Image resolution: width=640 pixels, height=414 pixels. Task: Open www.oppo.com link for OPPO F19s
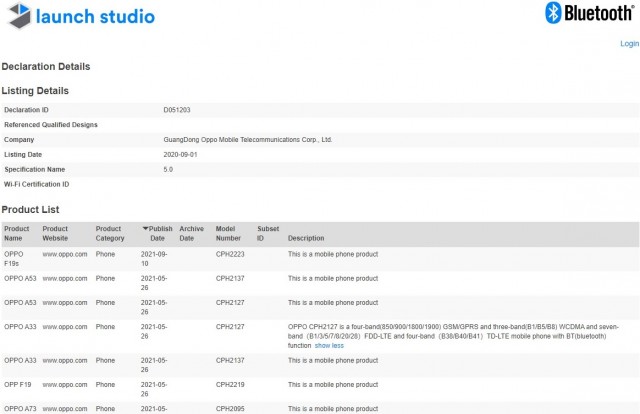pos(64,254)
